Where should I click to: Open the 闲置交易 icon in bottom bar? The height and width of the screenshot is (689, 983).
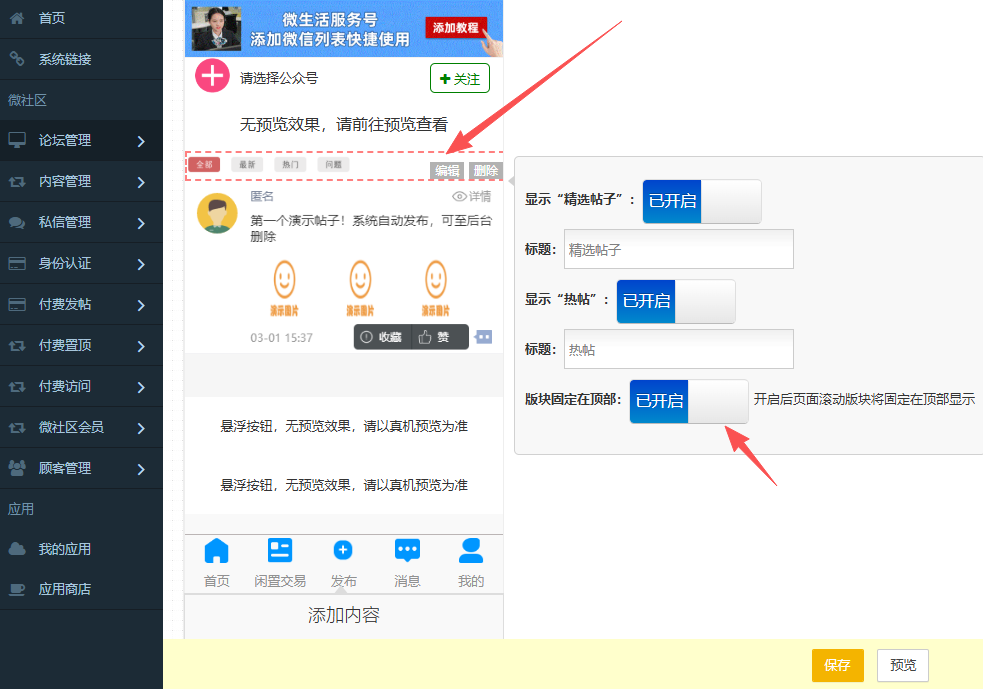coord(280,551)
